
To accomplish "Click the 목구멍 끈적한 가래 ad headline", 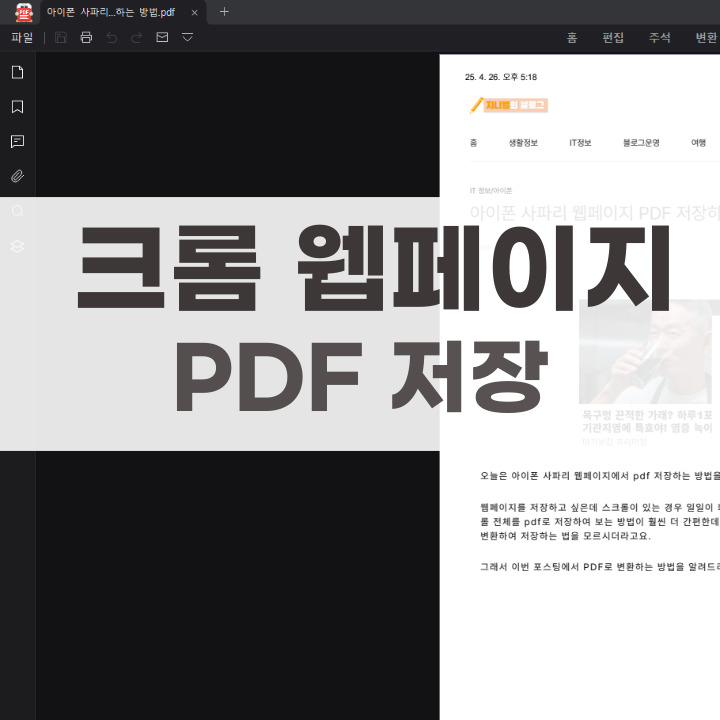I will click(x=647, y=422).
